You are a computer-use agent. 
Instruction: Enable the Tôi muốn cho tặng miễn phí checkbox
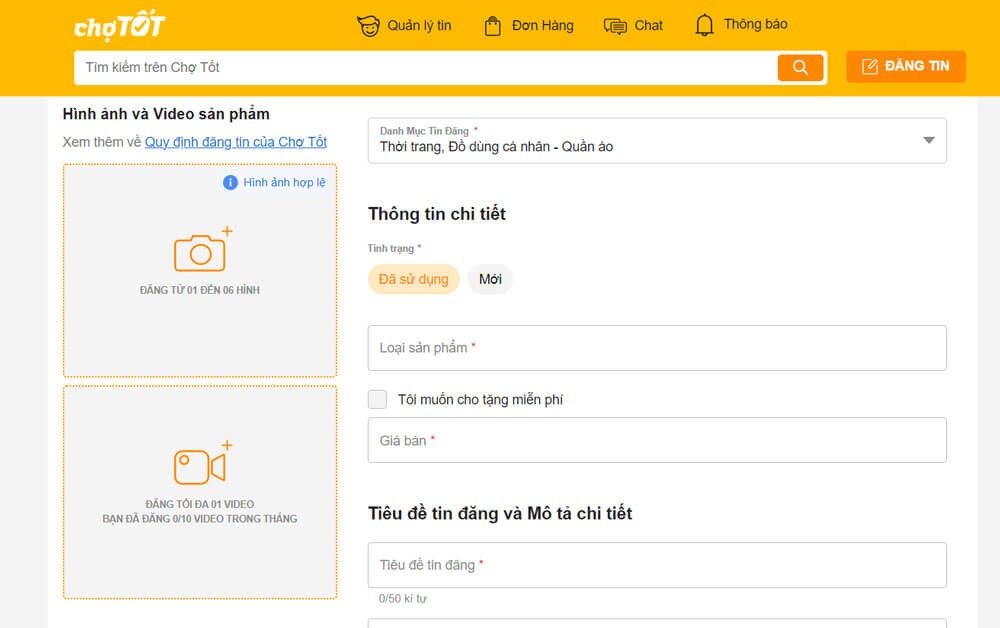coord(378,398)
